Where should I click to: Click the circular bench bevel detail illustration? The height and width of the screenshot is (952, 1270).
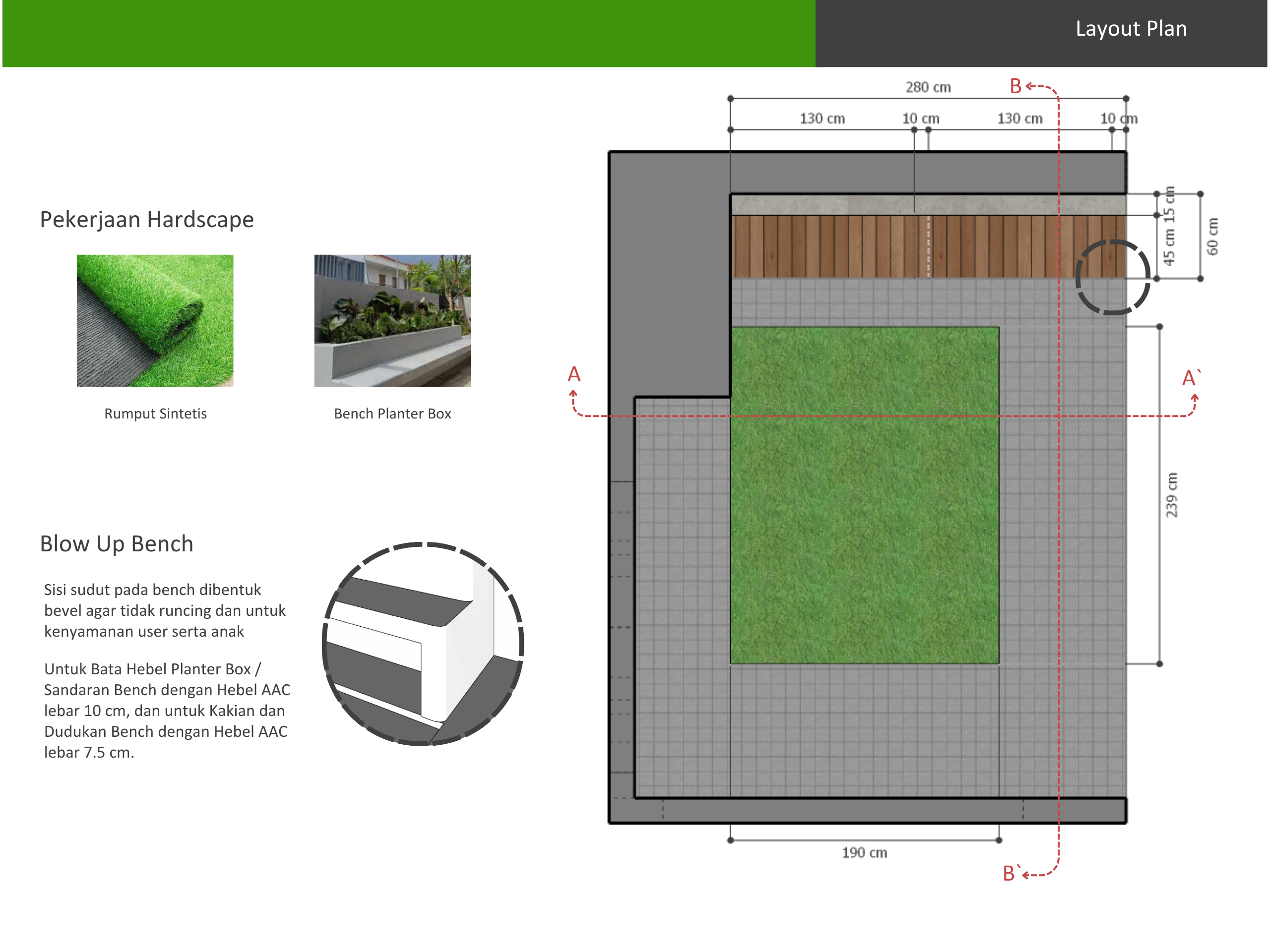pyautogui.click(x=423, y=644)
